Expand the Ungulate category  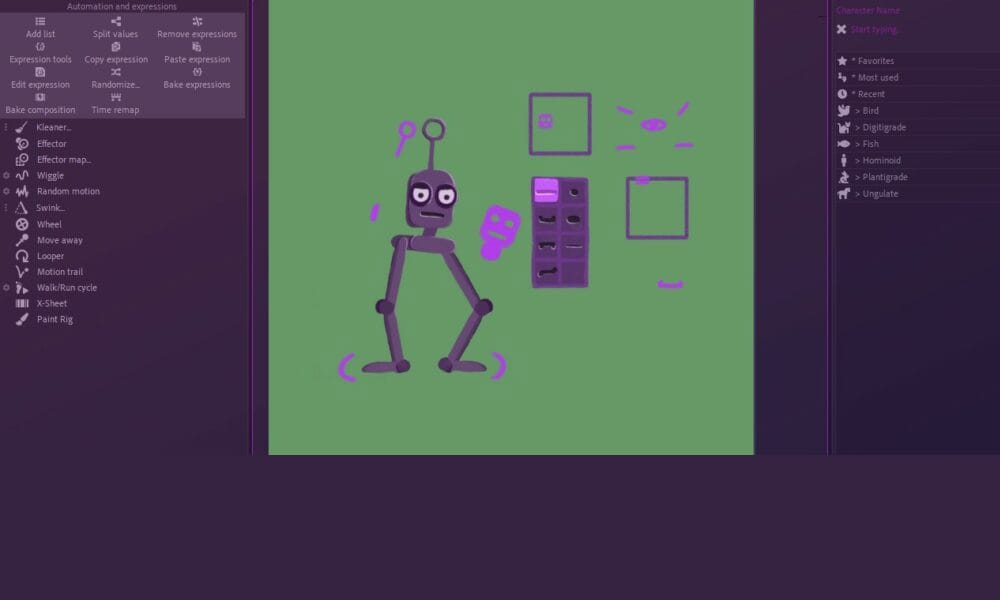click(876, 194)
